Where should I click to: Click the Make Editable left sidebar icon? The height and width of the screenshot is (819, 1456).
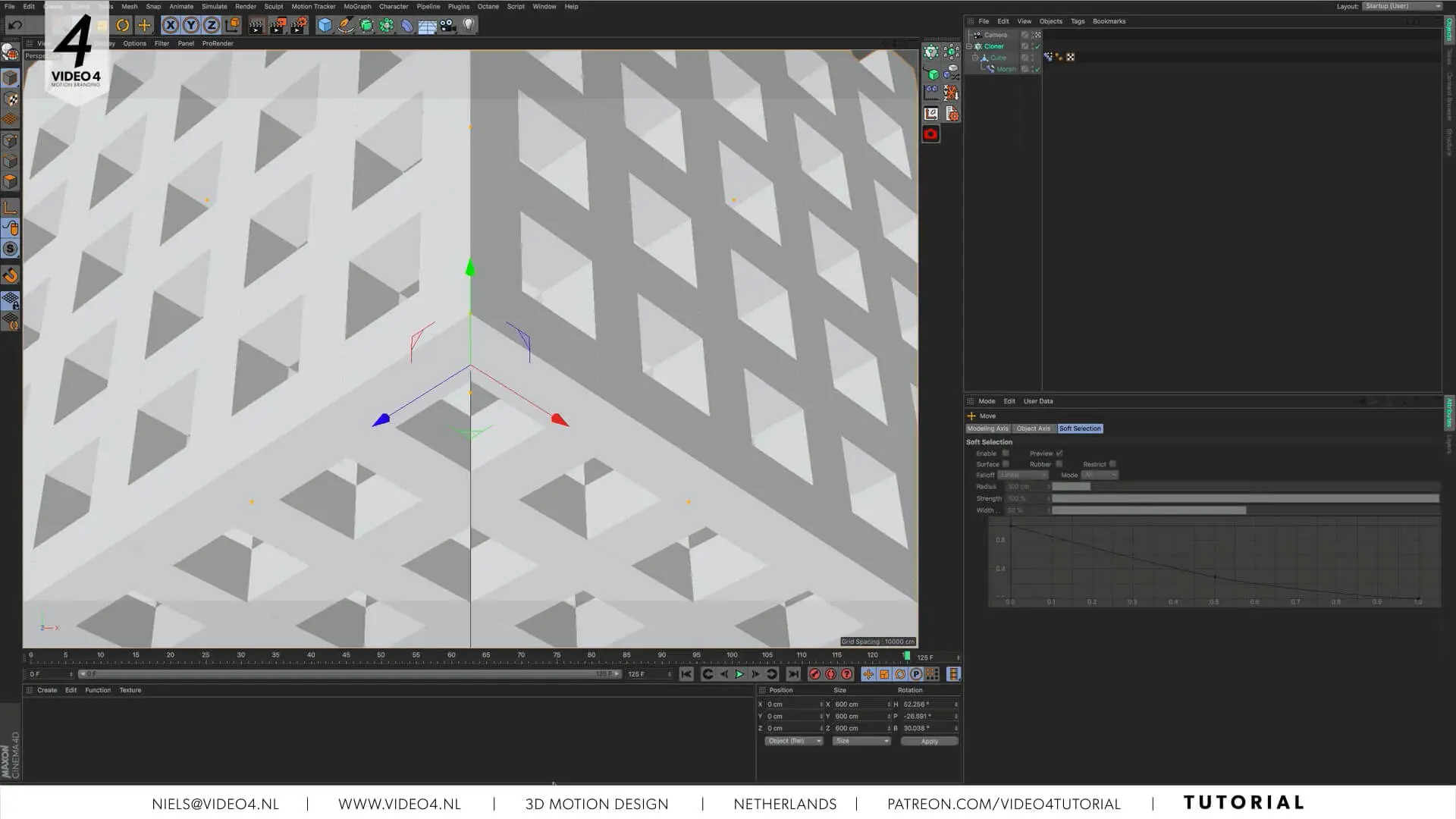tap(10, 52)
